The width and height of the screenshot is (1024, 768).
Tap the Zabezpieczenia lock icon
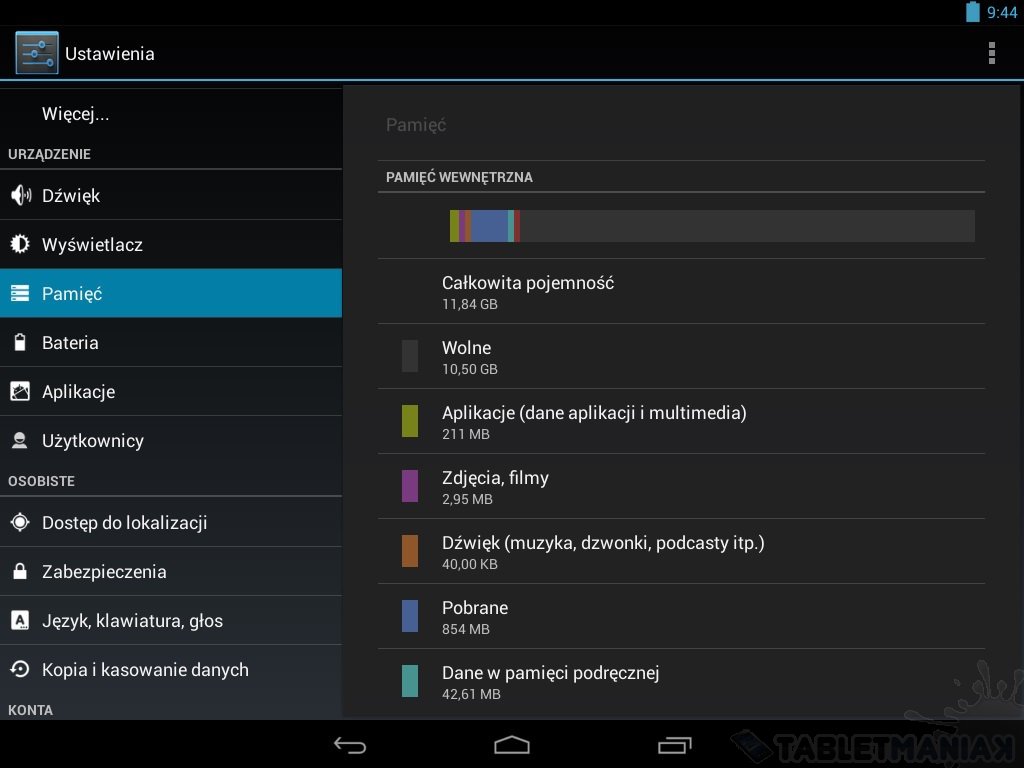[x=20, y=571]
